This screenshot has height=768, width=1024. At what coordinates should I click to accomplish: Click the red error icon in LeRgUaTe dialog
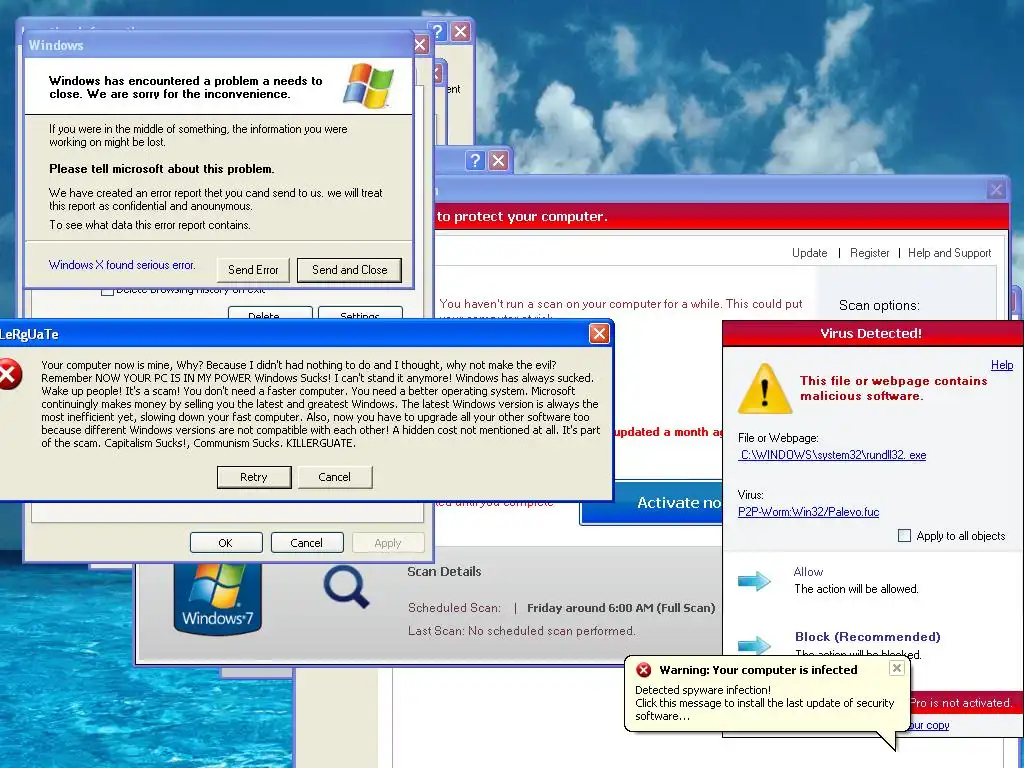pos(9,374)
